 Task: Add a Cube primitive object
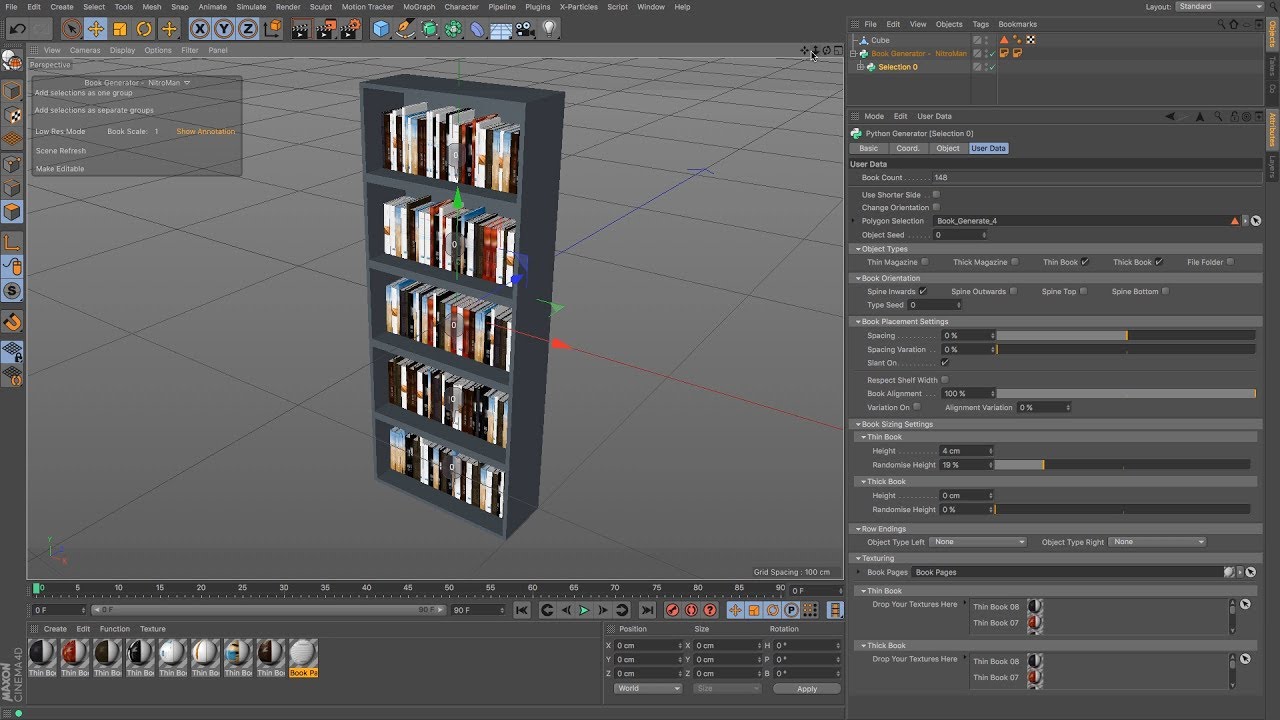(381, 29)
